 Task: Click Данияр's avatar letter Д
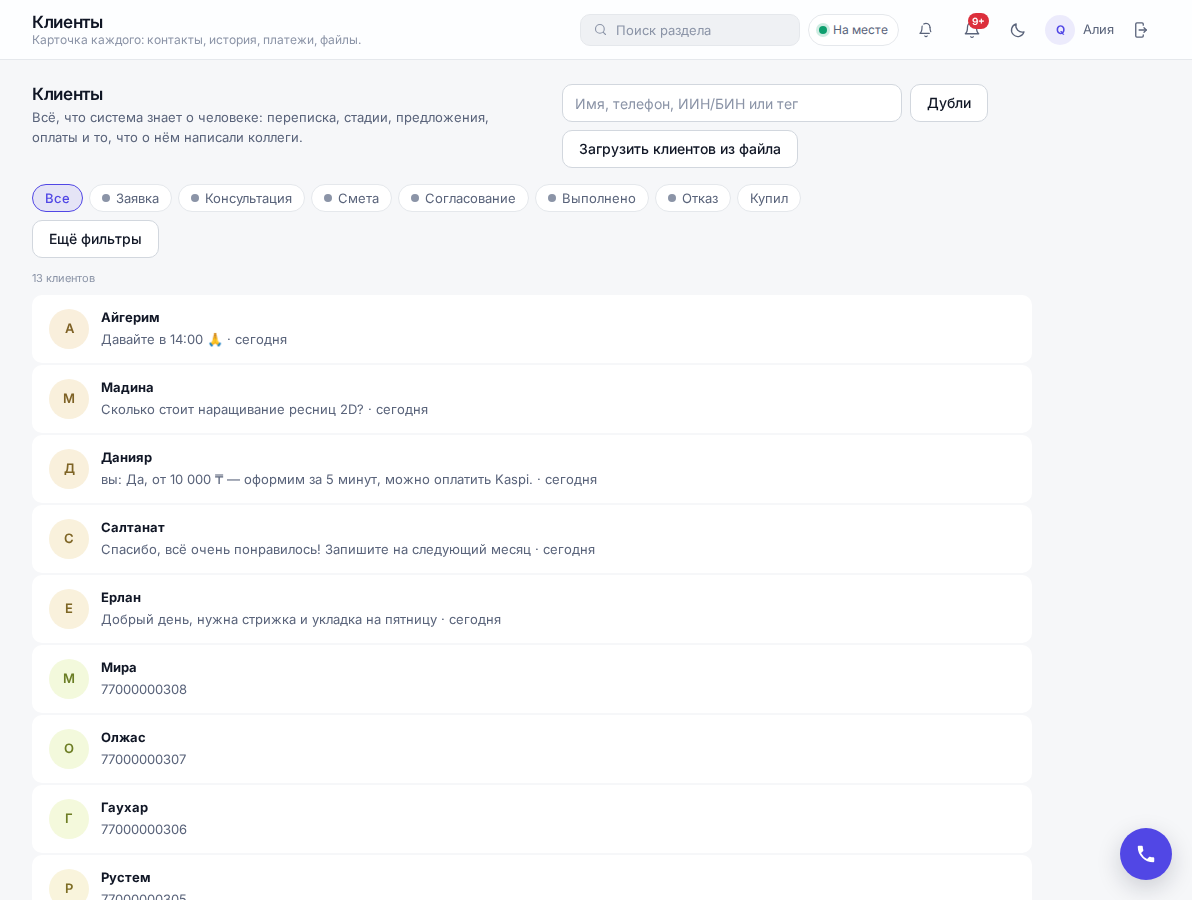[x=69, y=469]
